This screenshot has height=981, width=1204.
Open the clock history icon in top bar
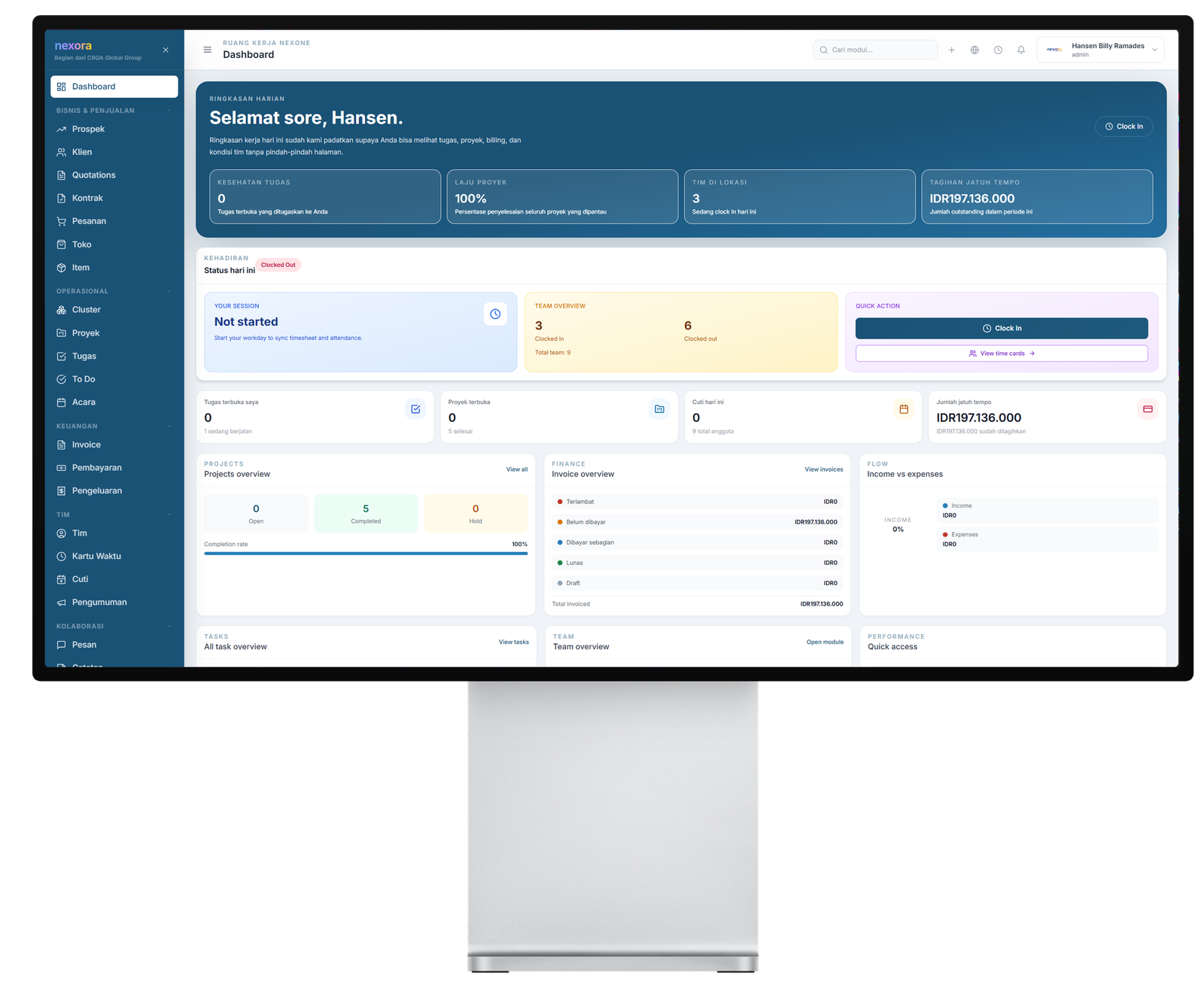coord(998,50)
